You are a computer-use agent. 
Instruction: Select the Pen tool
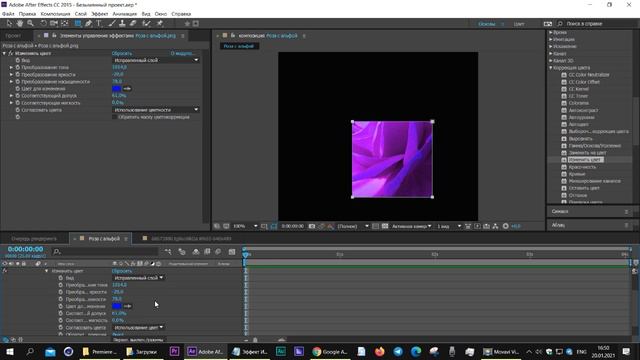point(89,24)
